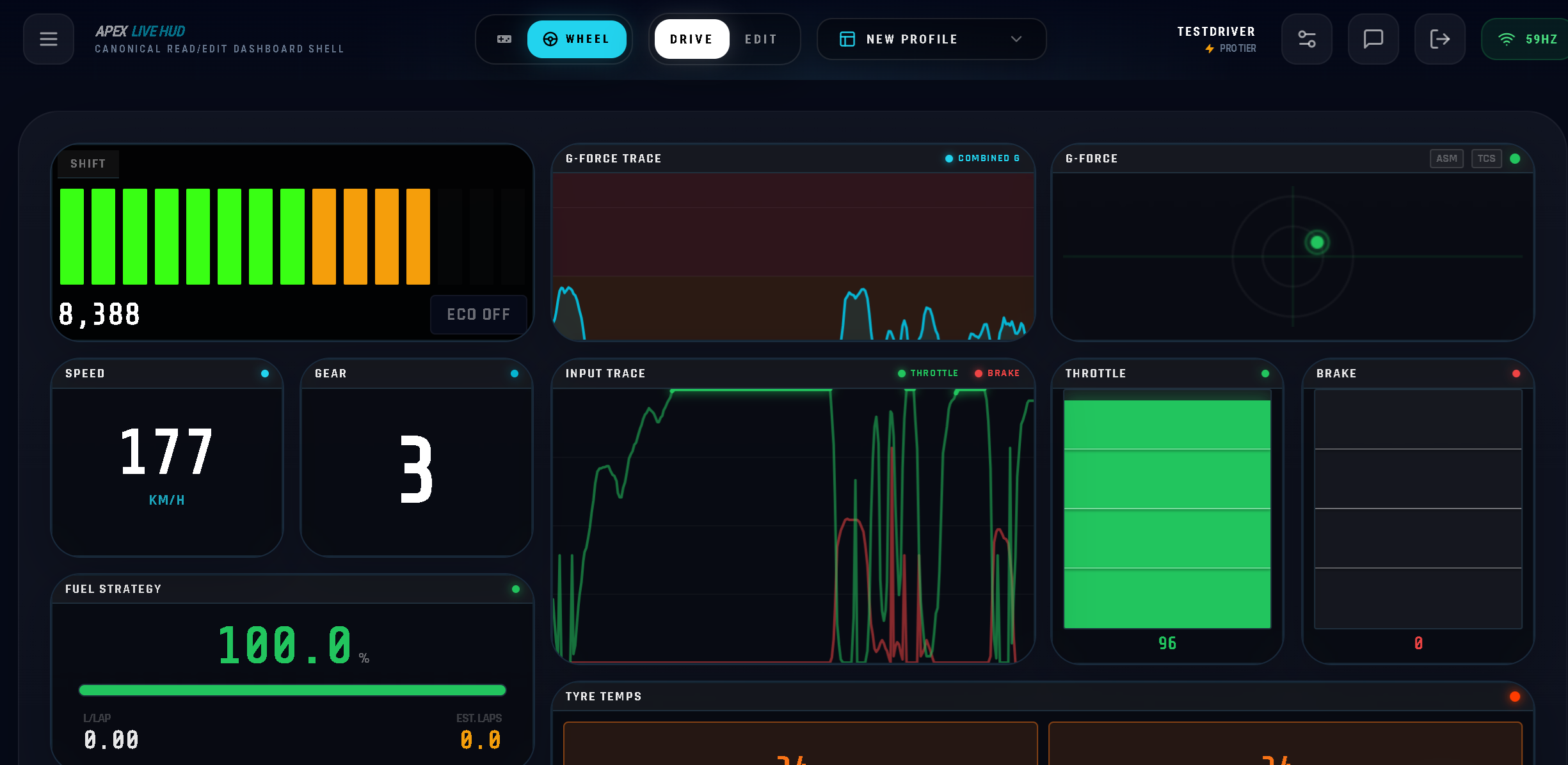Screen dimensions: 1568x765
Task: Click the EST. LAPS value 0.0
Action: [x=481, y=740]
